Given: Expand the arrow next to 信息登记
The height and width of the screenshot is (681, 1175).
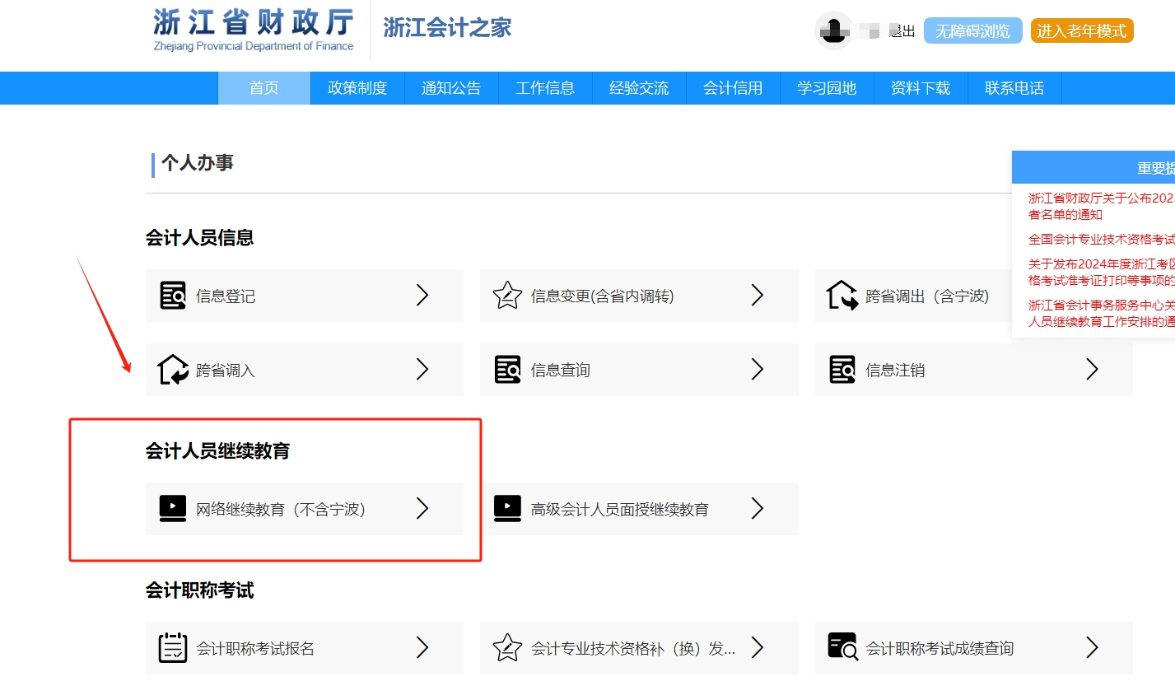Looking at the screenshot, I should click(422, 295).
